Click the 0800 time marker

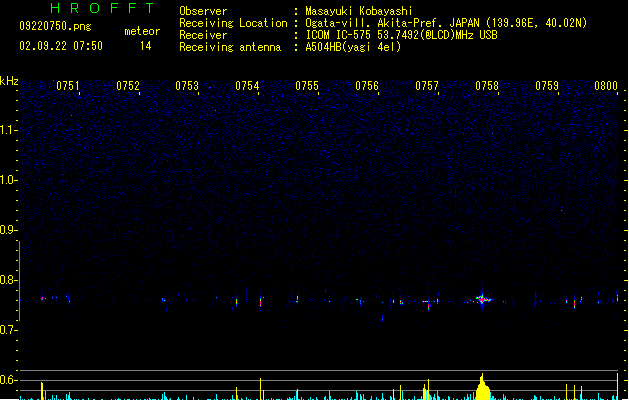(x=606, y=86)
